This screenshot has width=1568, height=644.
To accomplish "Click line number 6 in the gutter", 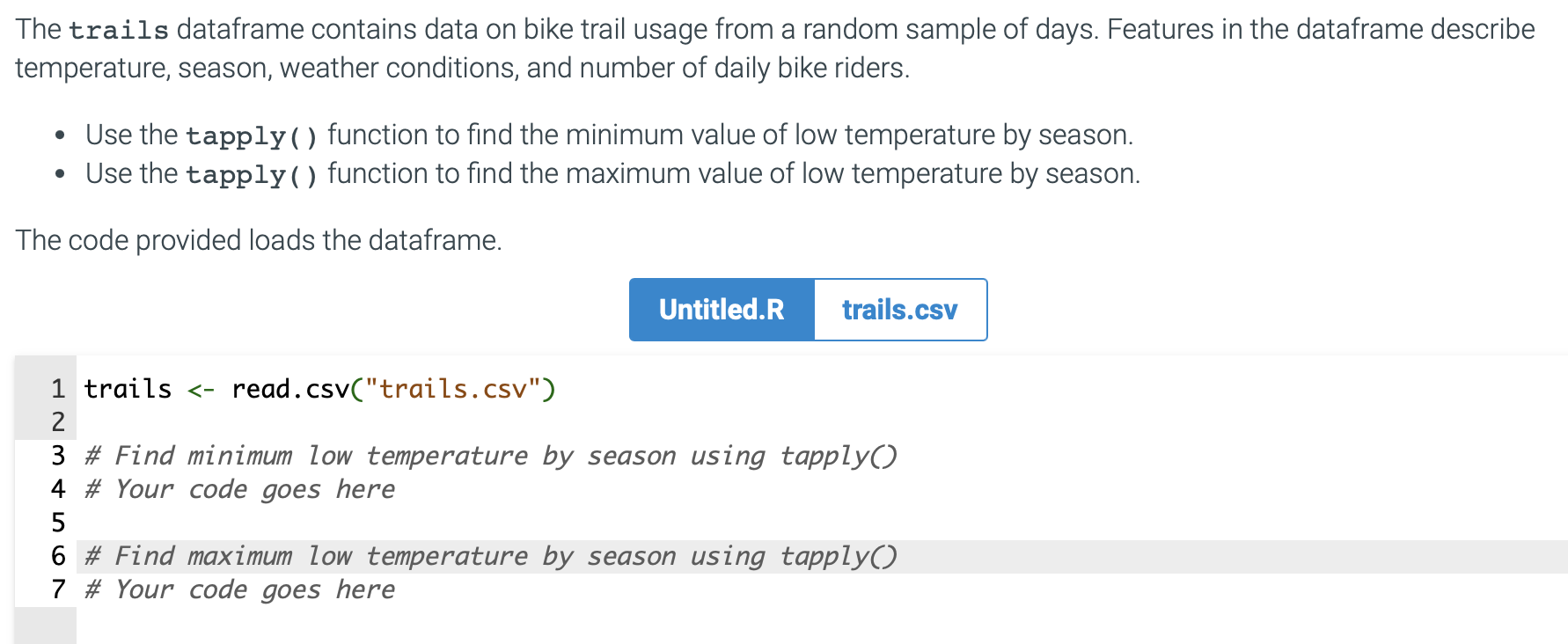I will tap(56, 555).
